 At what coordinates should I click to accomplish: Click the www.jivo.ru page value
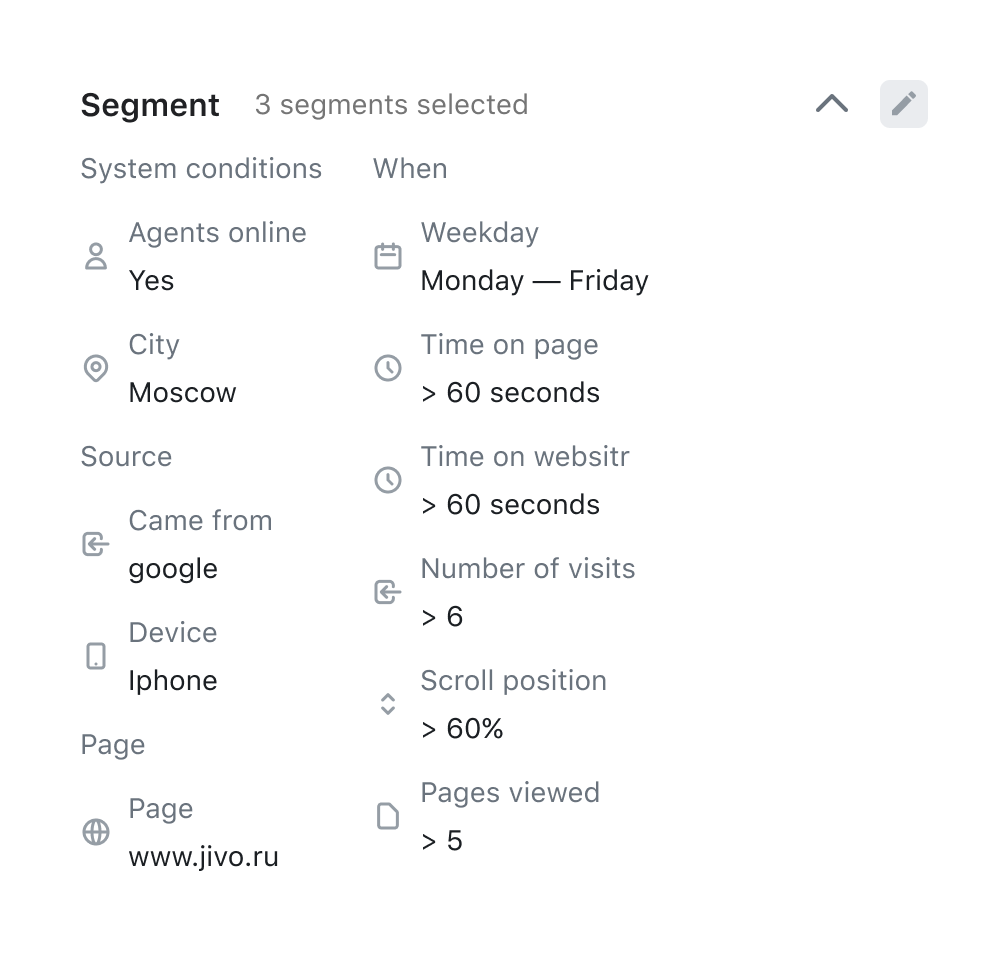click(203, 857)
